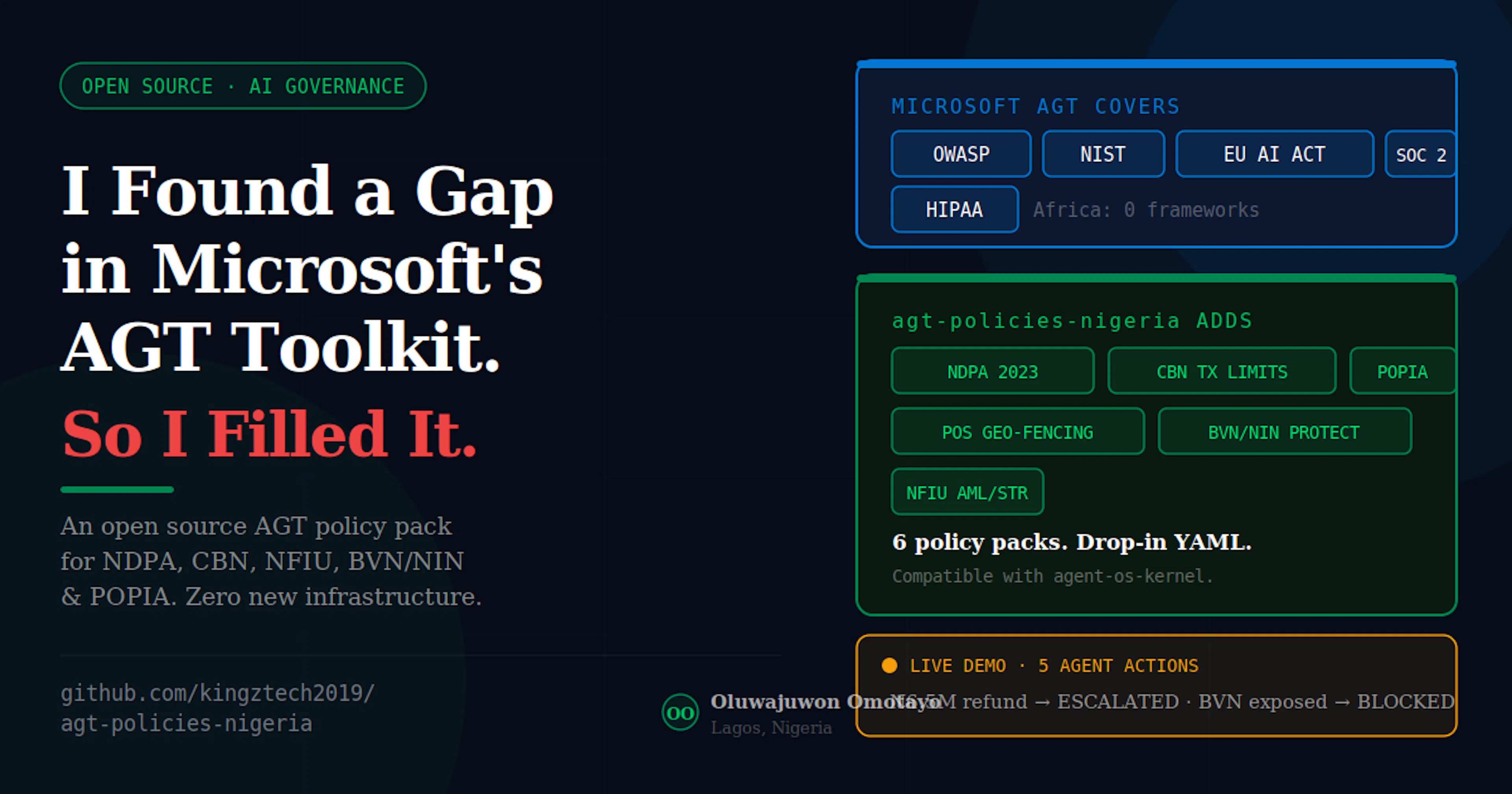
Task: Click the NFIU AML/STR chip
Action: [967, 492]
